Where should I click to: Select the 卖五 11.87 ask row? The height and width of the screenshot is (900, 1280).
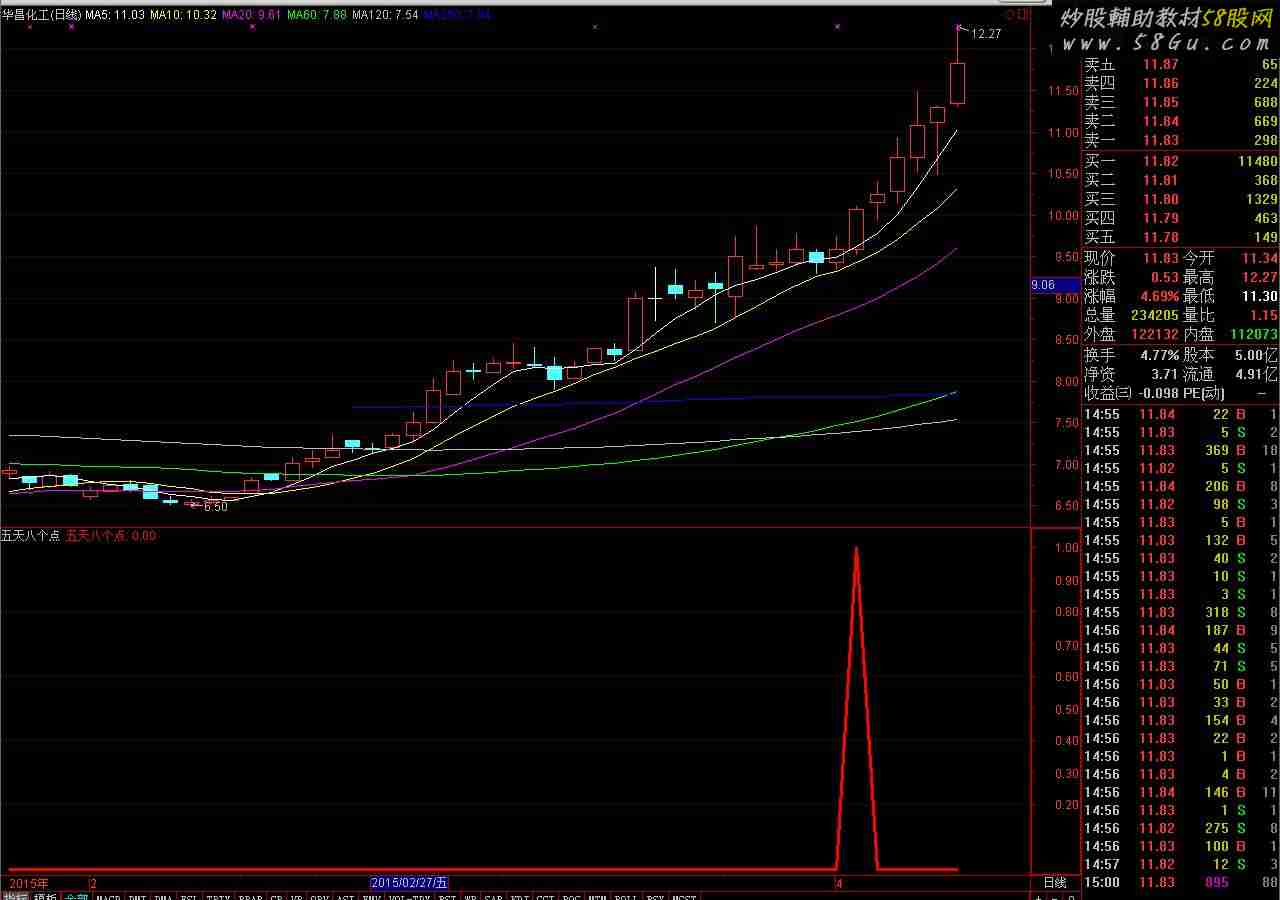pyautogui.click(x=1182, y=65)
